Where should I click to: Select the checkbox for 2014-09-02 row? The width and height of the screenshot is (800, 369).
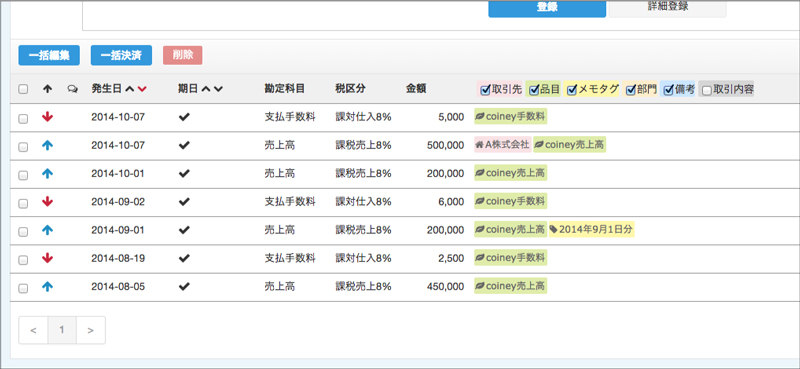tap(23, 203)
